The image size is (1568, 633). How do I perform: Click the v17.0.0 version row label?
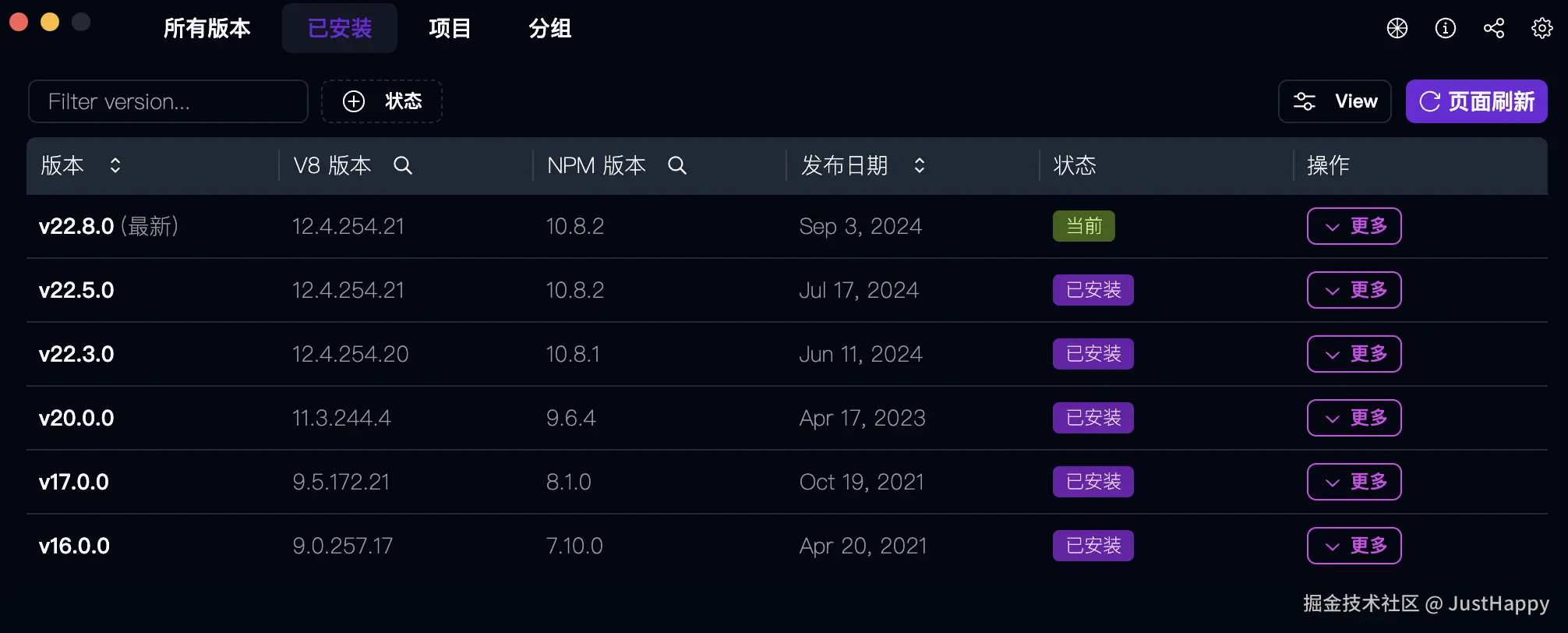[74, 482]
